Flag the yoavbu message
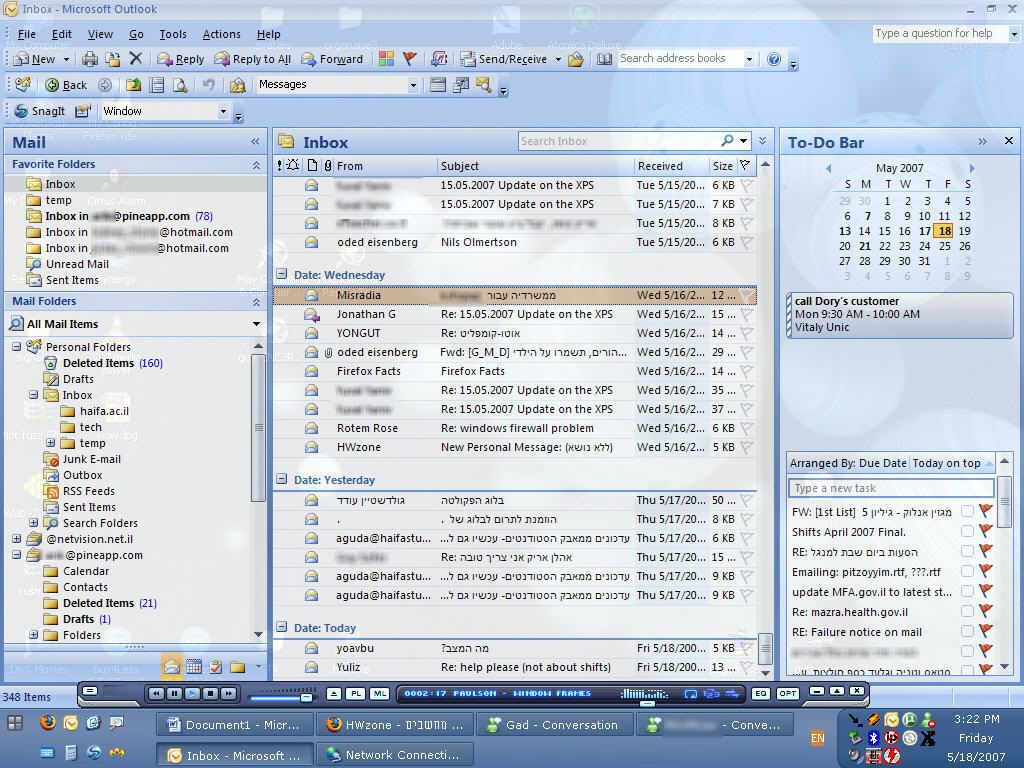 pos(746,648)
